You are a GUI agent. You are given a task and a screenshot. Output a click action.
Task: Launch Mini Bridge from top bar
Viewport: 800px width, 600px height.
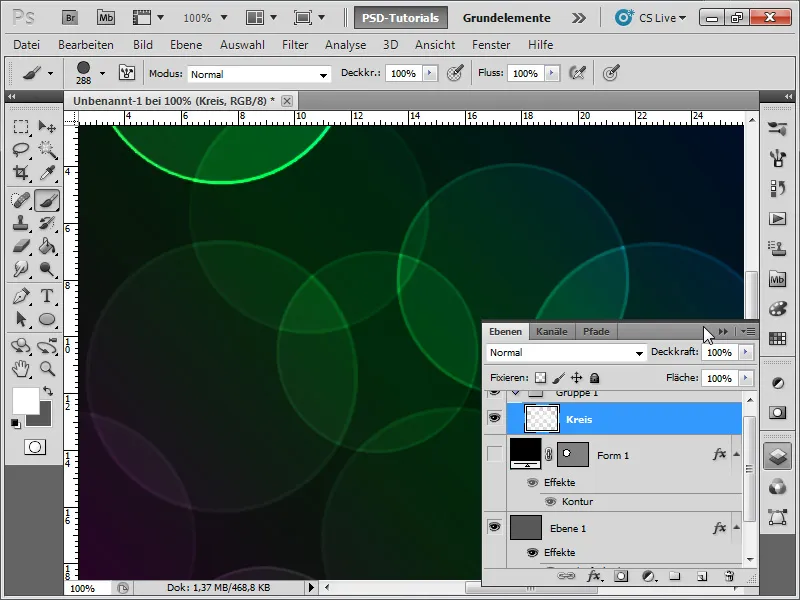[x=106, y=18]
